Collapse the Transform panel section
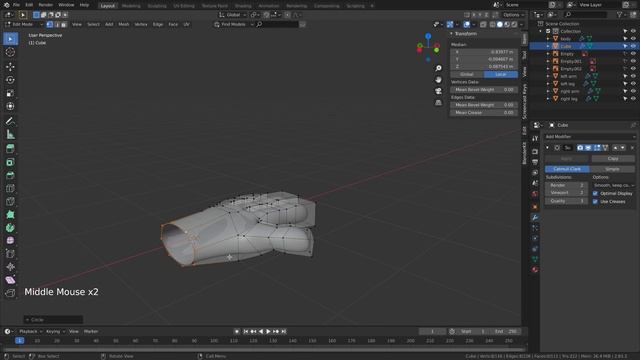The height and width of the screenshot is (360, 640). click(451, 34)
